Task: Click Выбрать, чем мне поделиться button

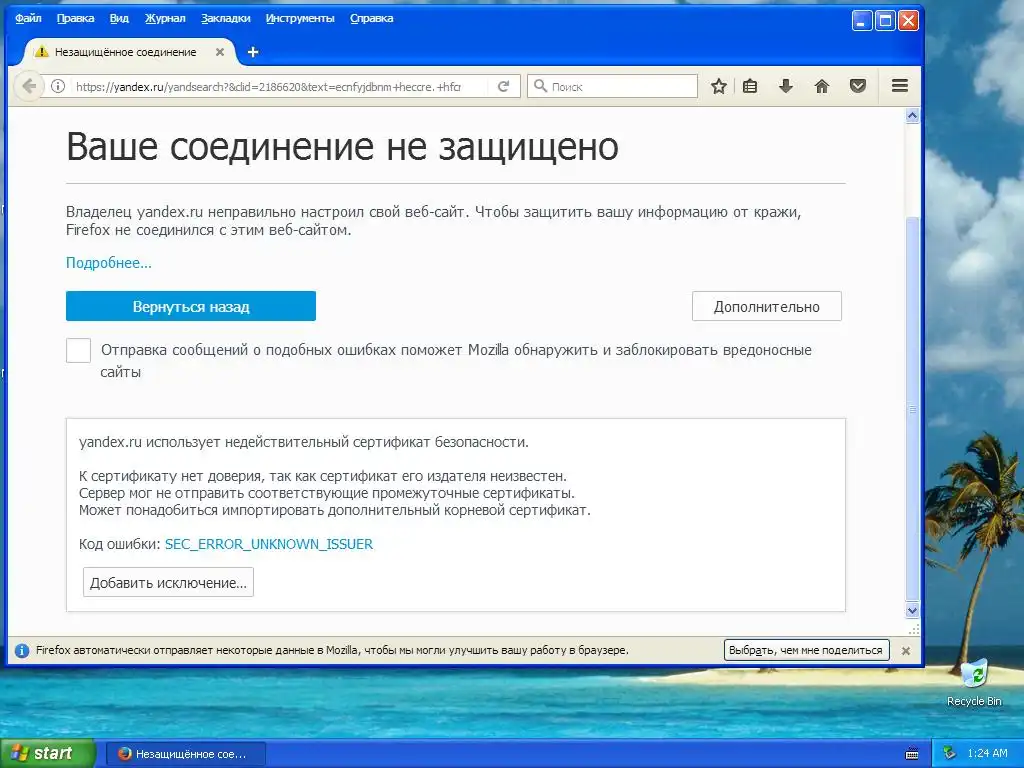Action: tap(806, 650)
